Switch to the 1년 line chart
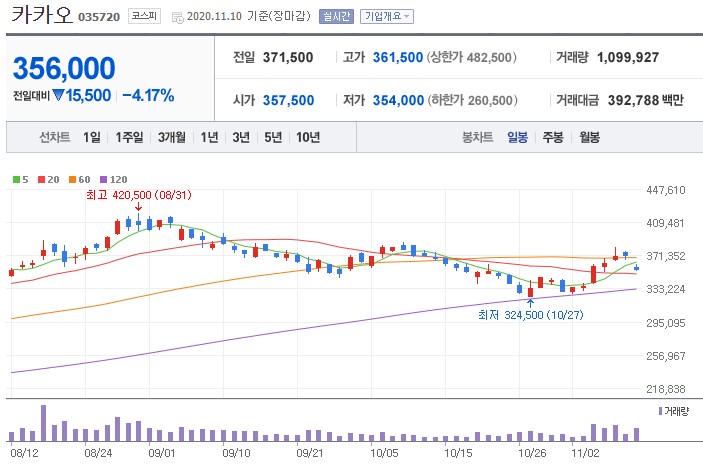703x465 pixels. pos(209,137)
